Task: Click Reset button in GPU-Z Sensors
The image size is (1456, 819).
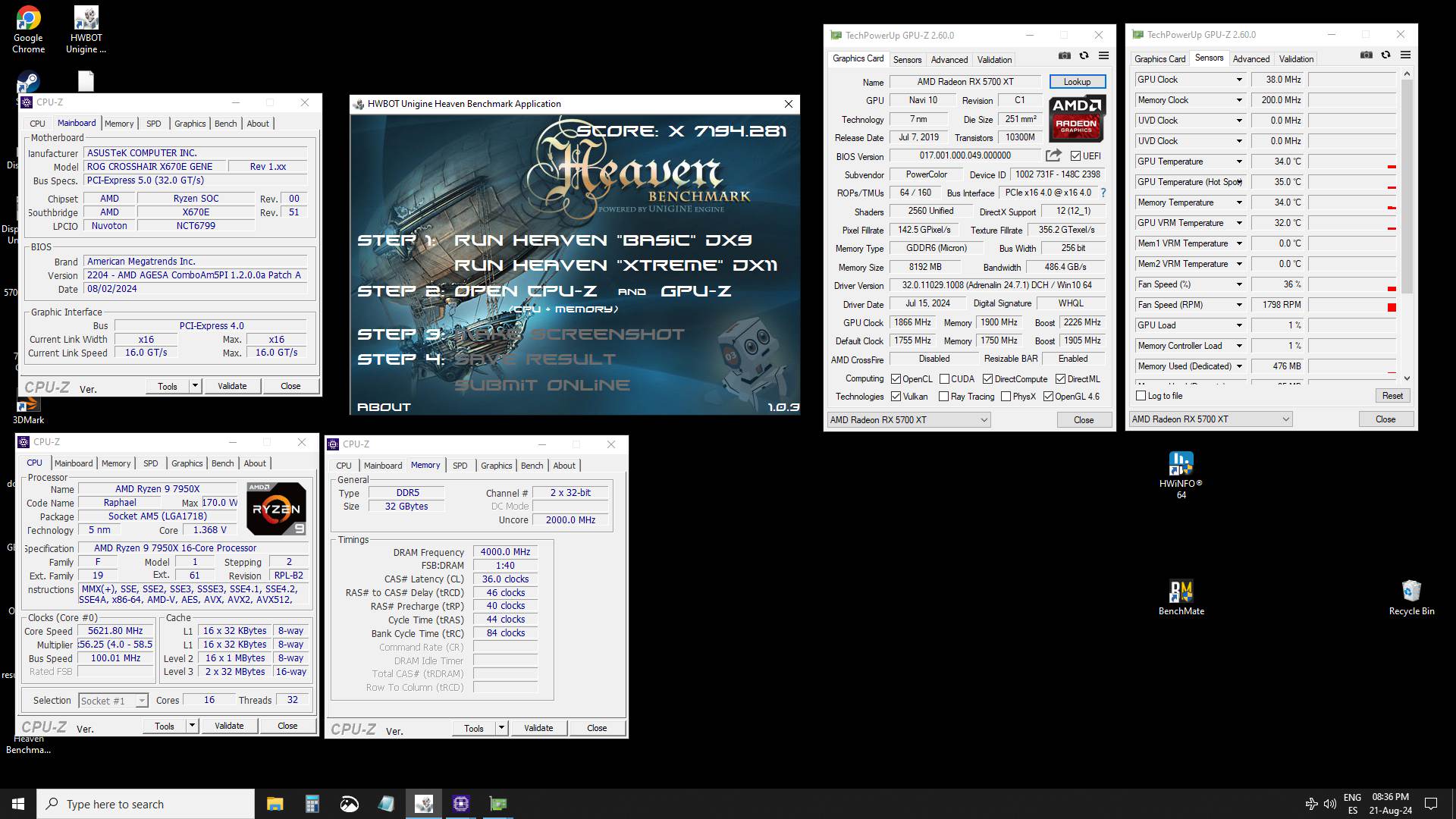Action: pos(1392,396)
